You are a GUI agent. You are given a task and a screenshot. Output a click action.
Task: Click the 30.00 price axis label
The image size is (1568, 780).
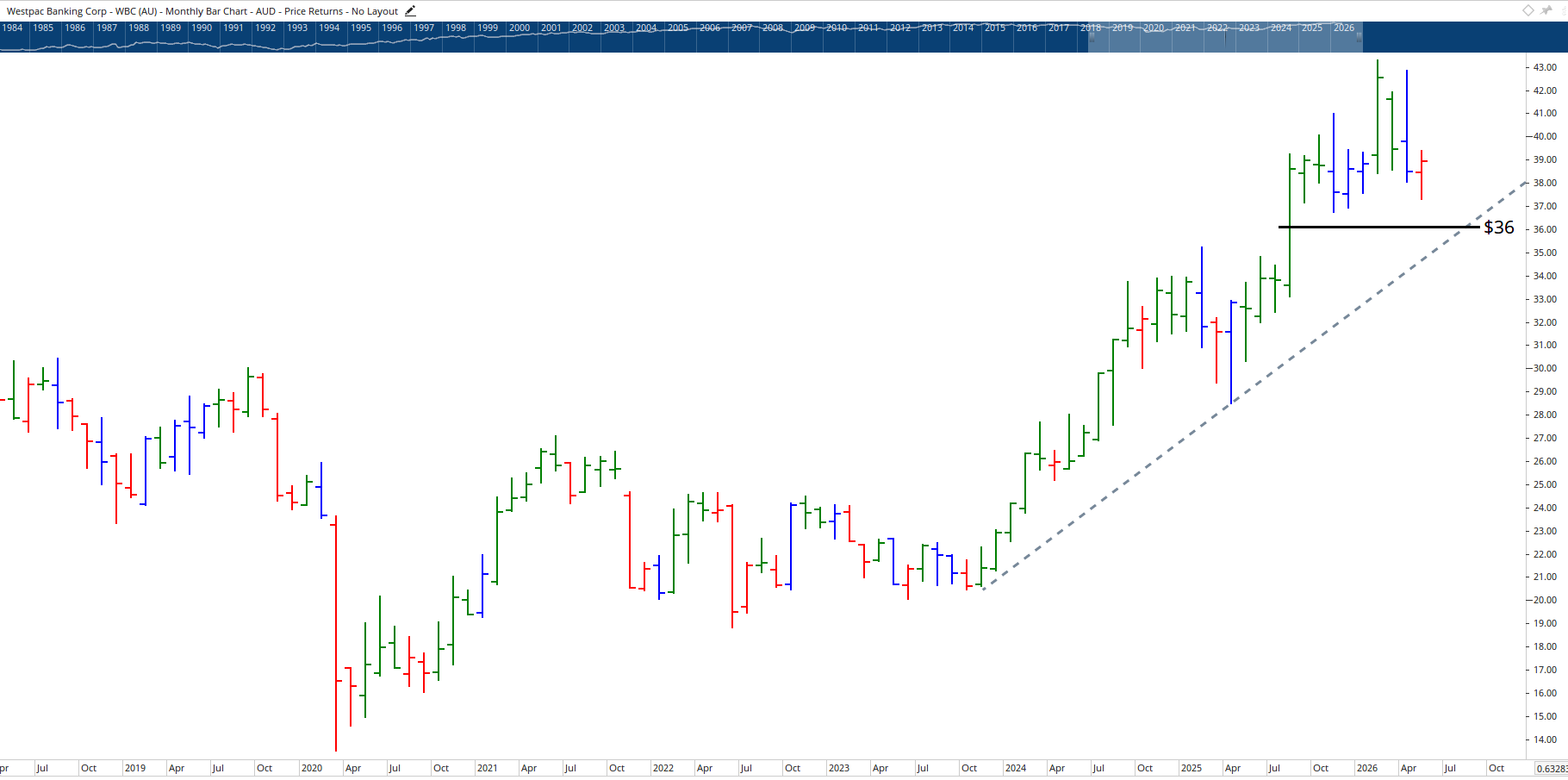pos(1545,368)
